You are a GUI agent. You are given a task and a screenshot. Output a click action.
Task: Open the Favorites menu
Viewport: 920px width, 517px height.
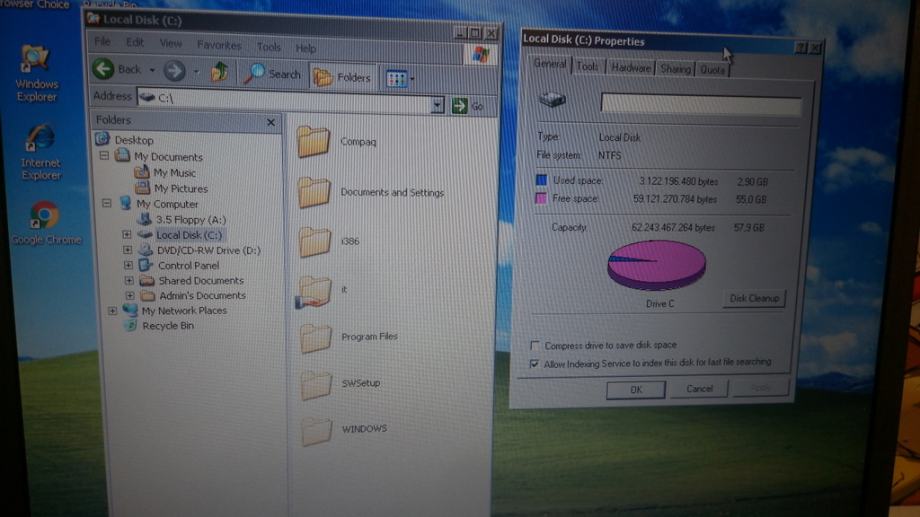(218, 45)
